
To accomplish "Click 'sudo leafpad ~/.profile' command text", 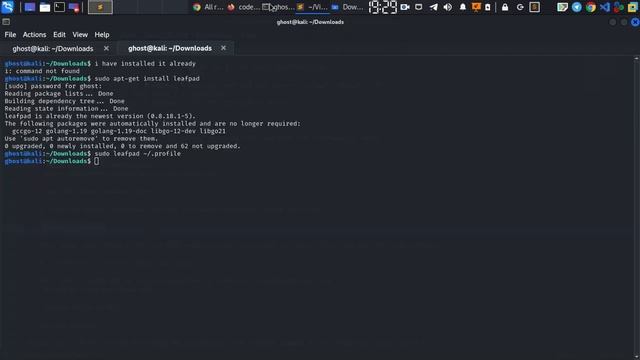I will click(x=138, y=153).
